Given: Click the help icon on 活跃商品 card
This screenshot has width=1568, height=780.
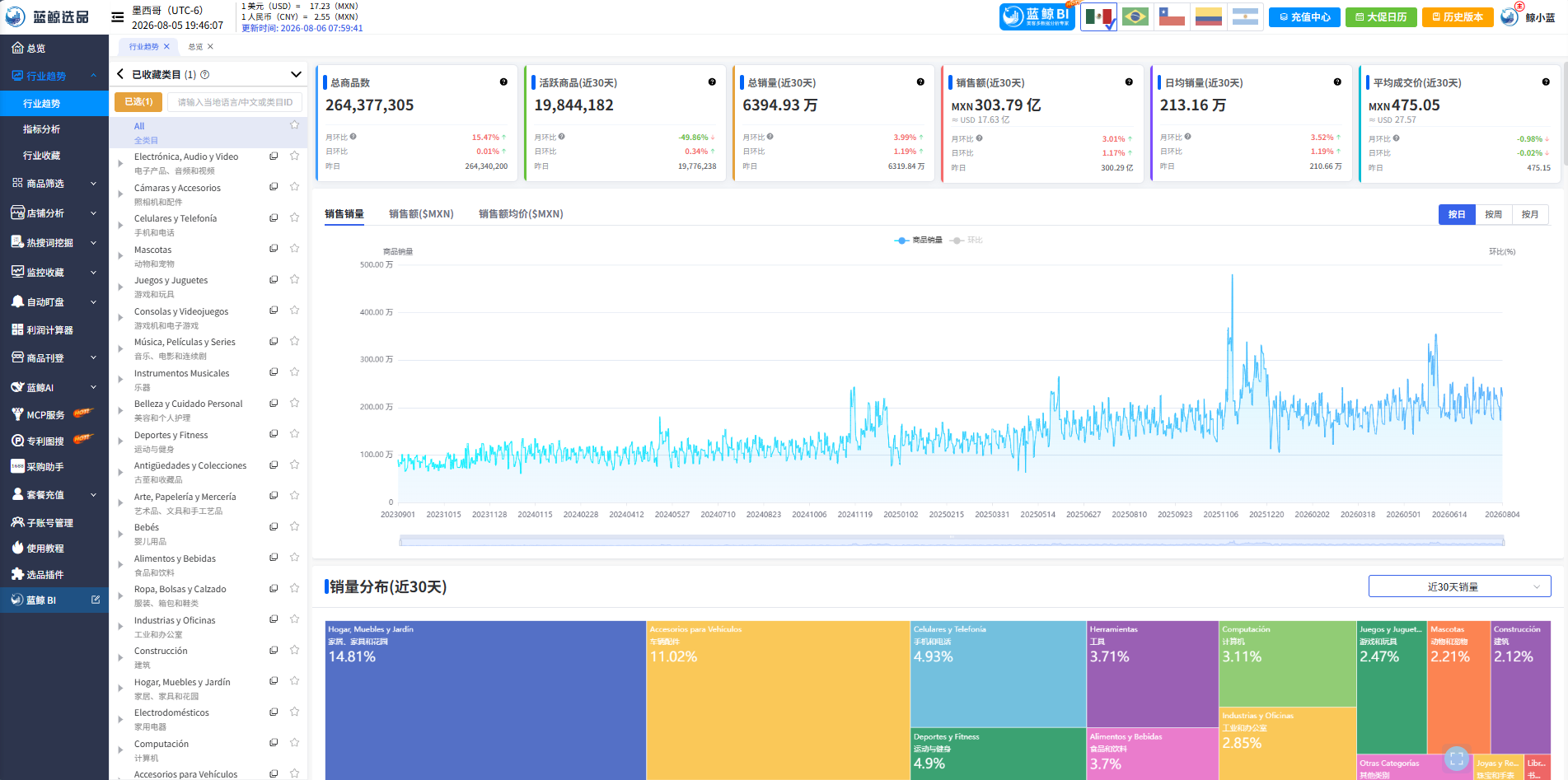Looking at the screenshot, I should click(712, 82).
